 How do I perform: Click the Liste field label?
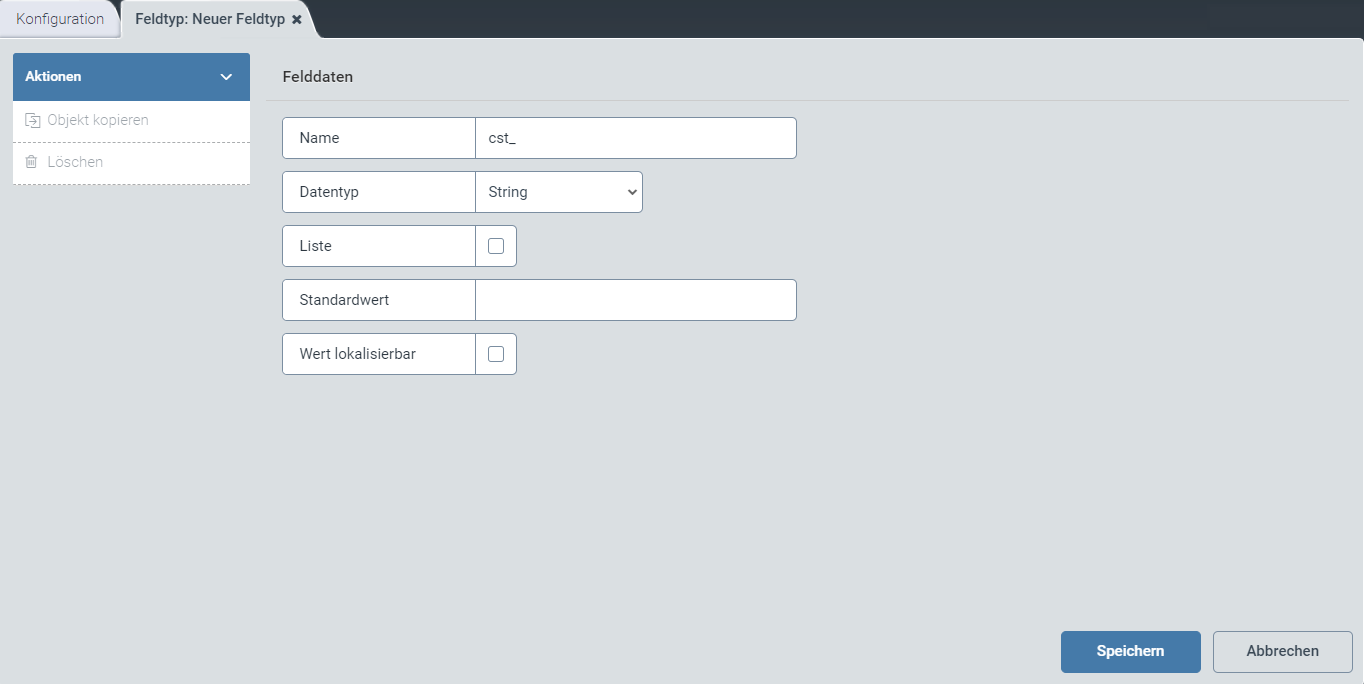(315, 246)
